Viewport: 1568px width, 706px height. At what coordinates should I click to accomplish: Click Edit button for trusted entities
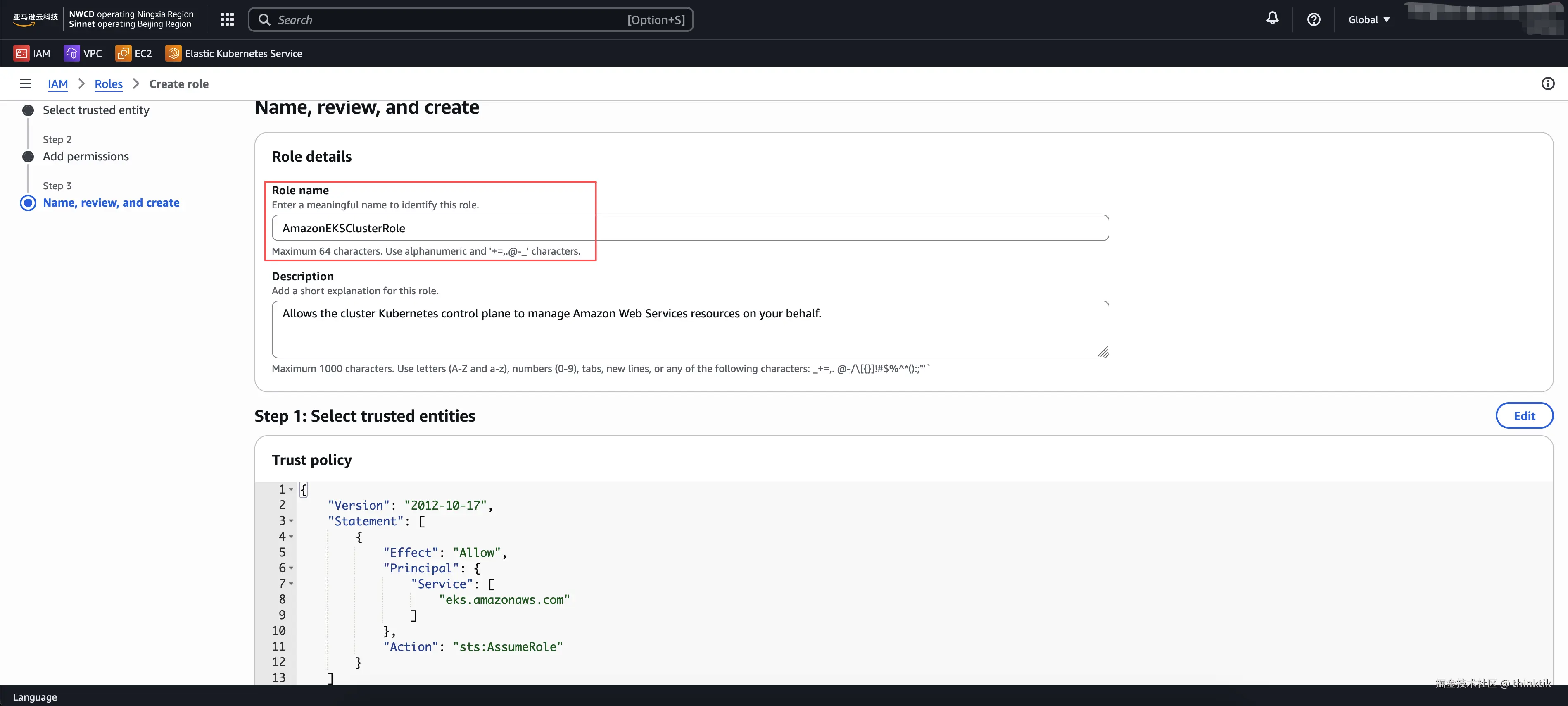[x=1523, y=416]
